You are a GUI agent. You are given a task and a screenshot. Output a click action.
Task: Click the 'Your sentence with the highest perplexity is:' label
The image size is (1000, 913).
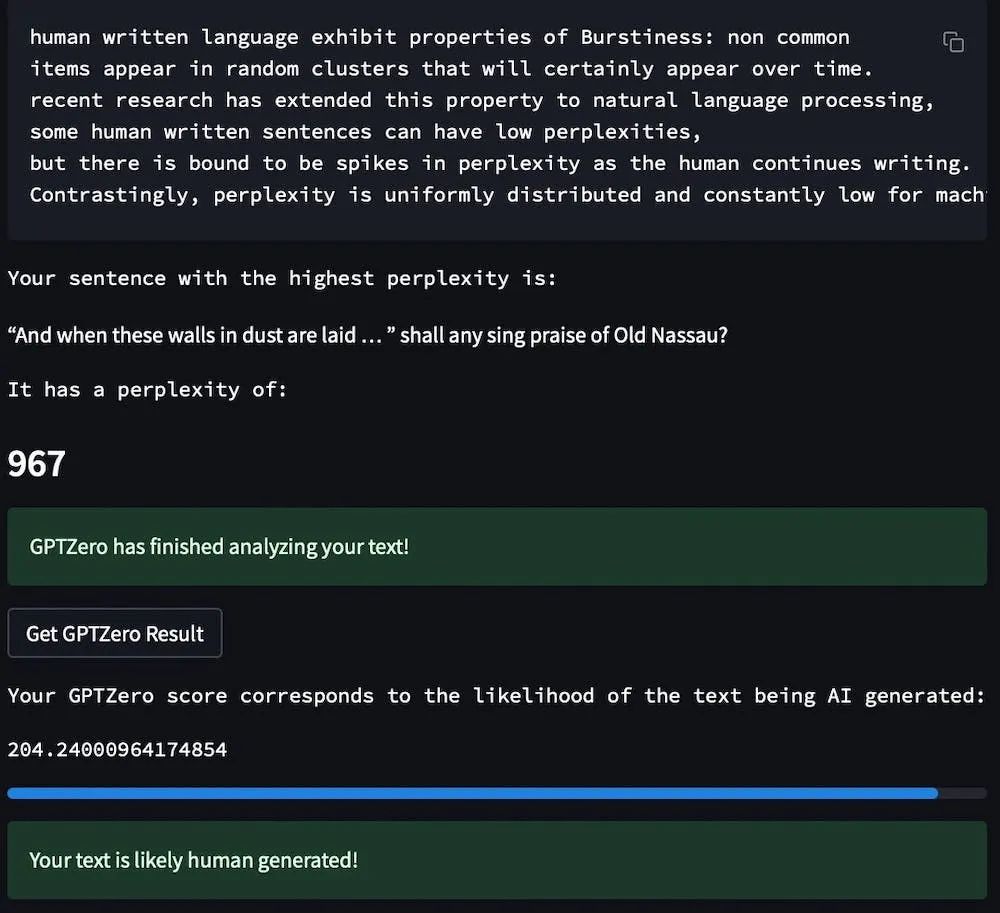pyautogui.click(x=282, y=279)
